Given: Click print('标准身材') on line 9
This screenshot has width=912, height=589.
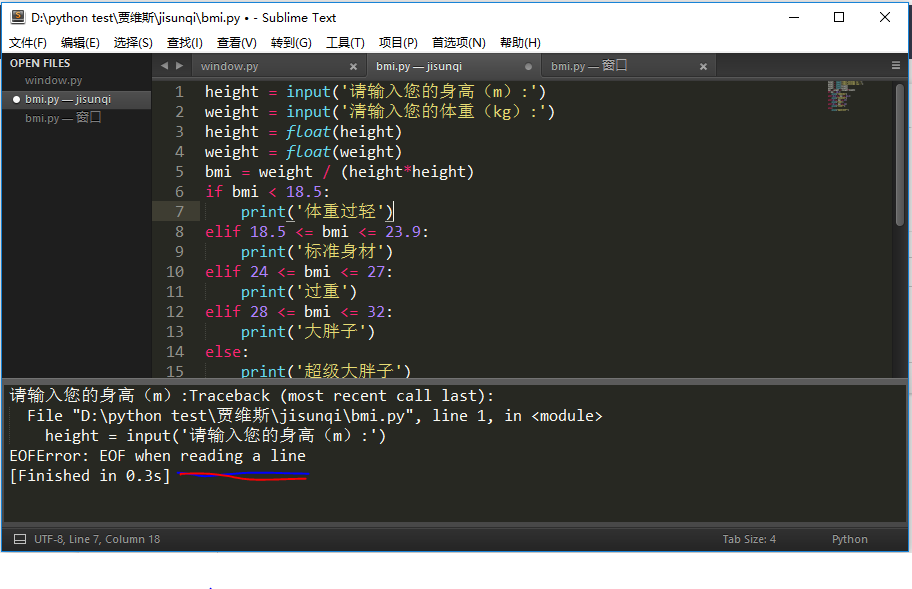Looking at the screenshot, I should (317, 252).
